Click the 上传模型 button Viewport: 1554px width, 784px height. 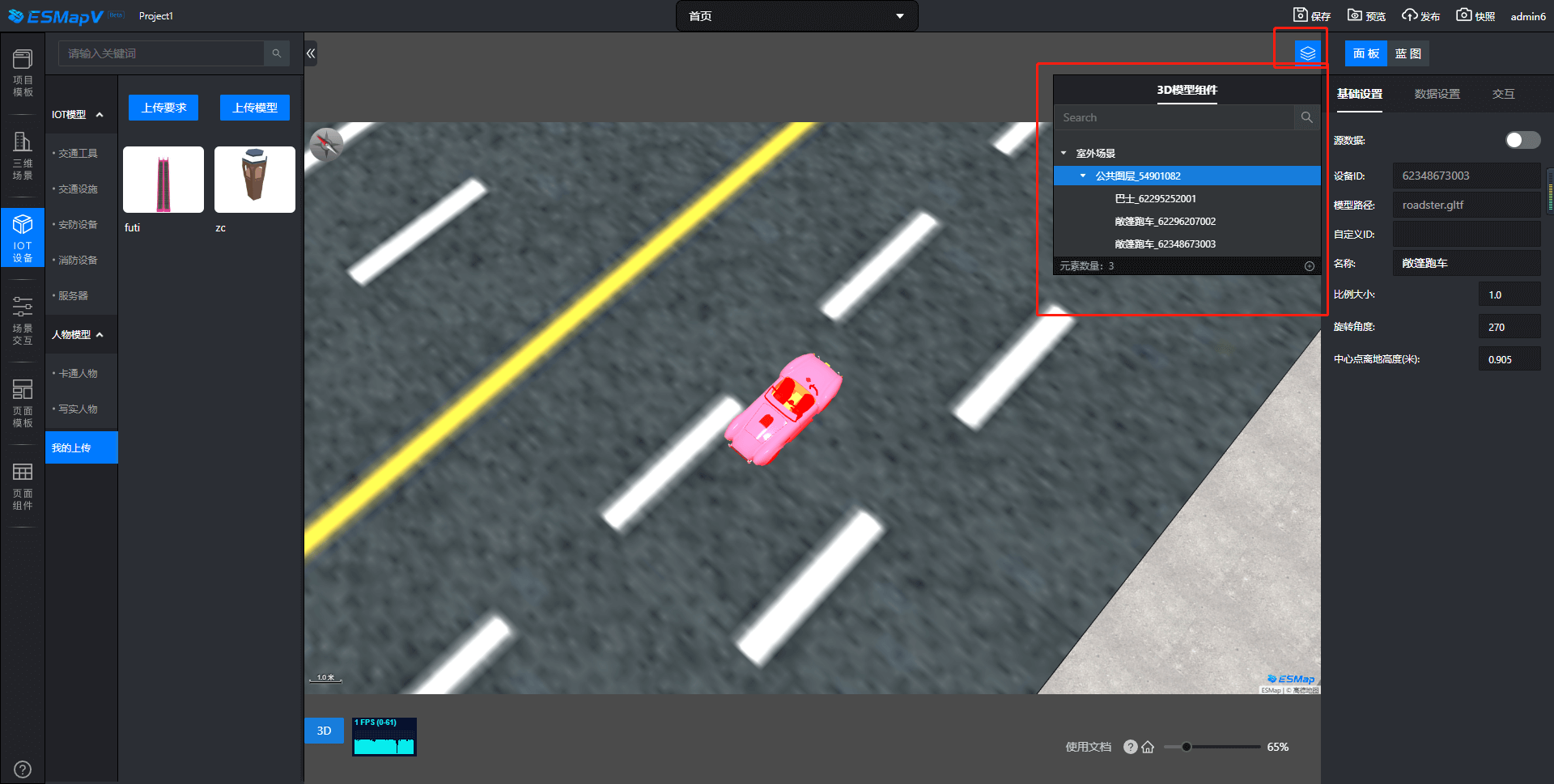(255, 108)
